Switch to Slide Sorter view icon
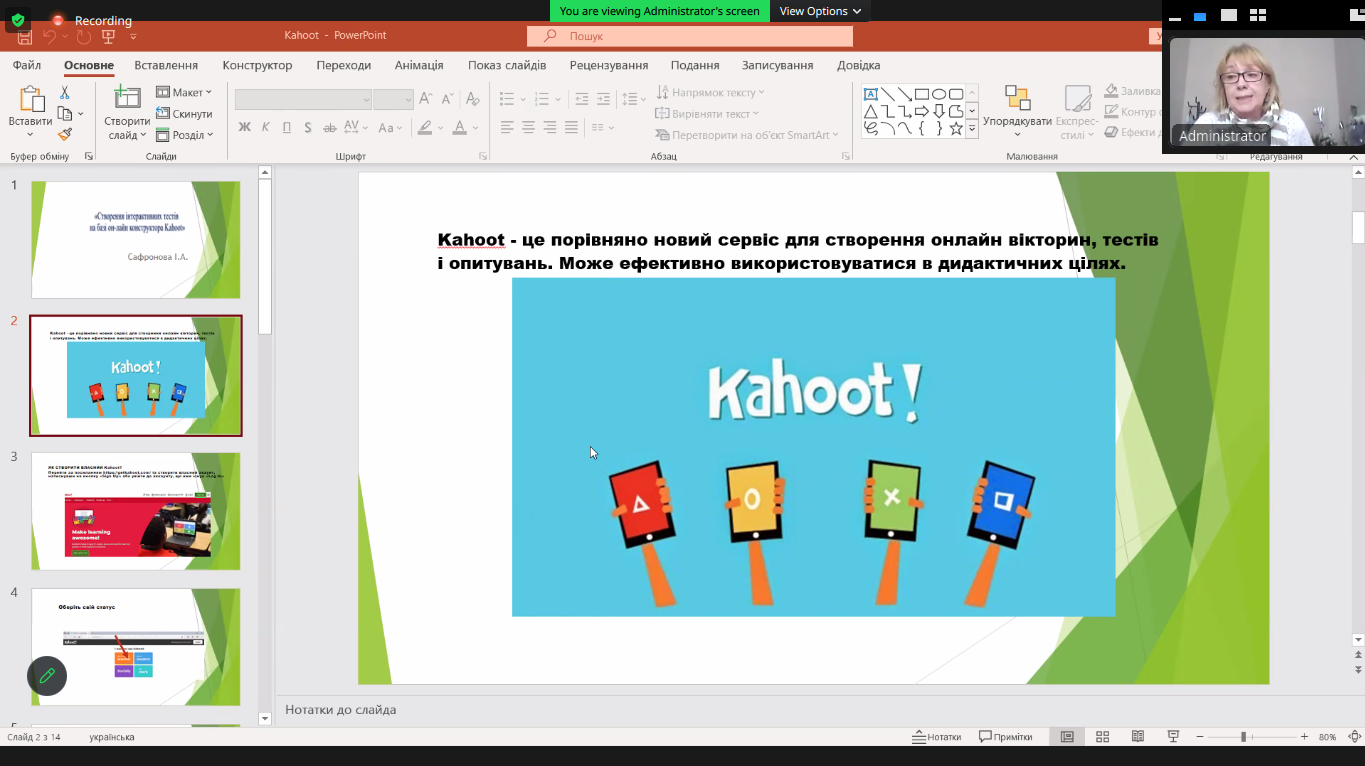 (x=1102, y=737)
